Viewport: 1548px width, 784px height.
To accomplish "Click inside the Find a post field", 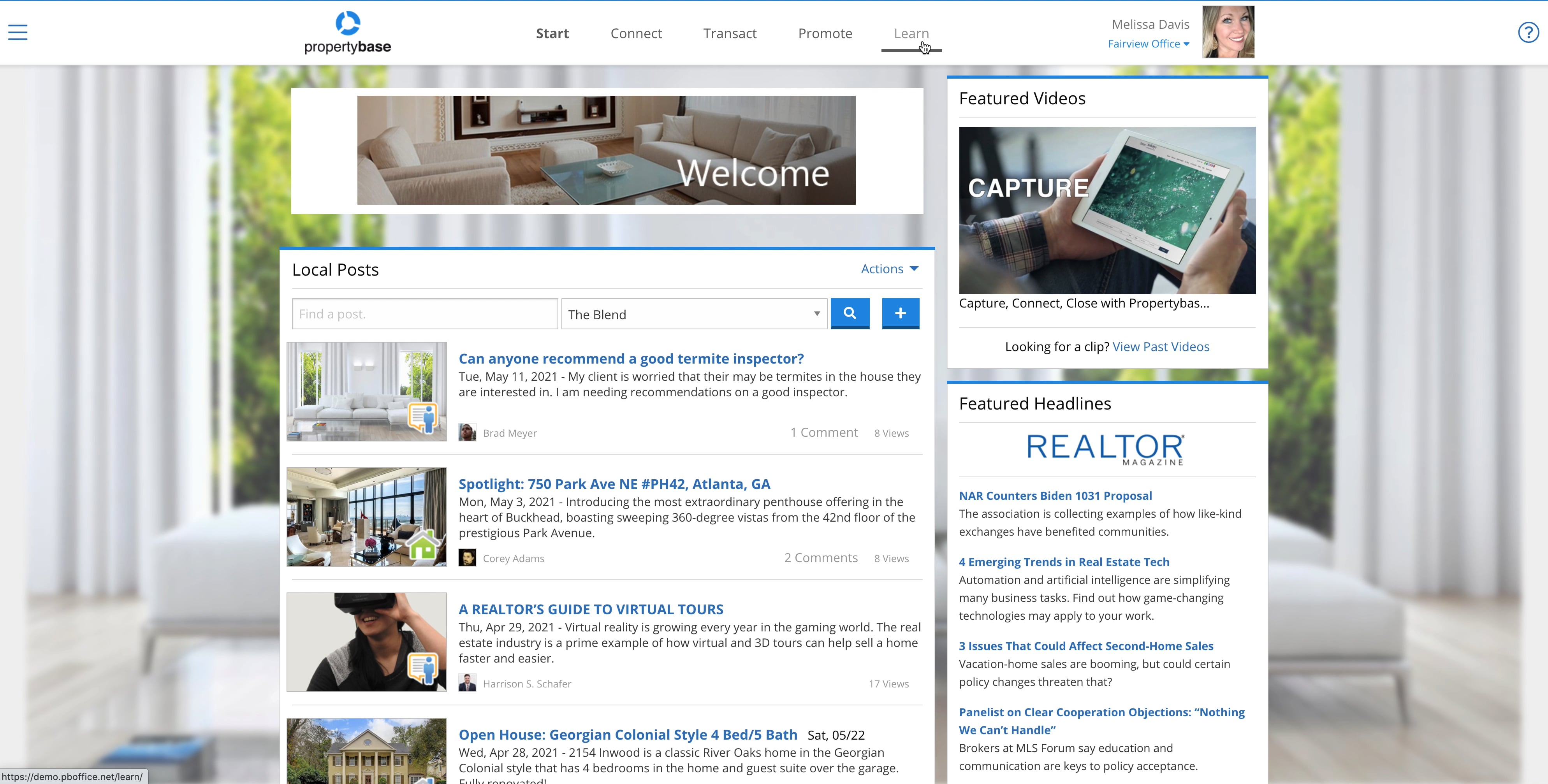I will (x=424, y=313).
